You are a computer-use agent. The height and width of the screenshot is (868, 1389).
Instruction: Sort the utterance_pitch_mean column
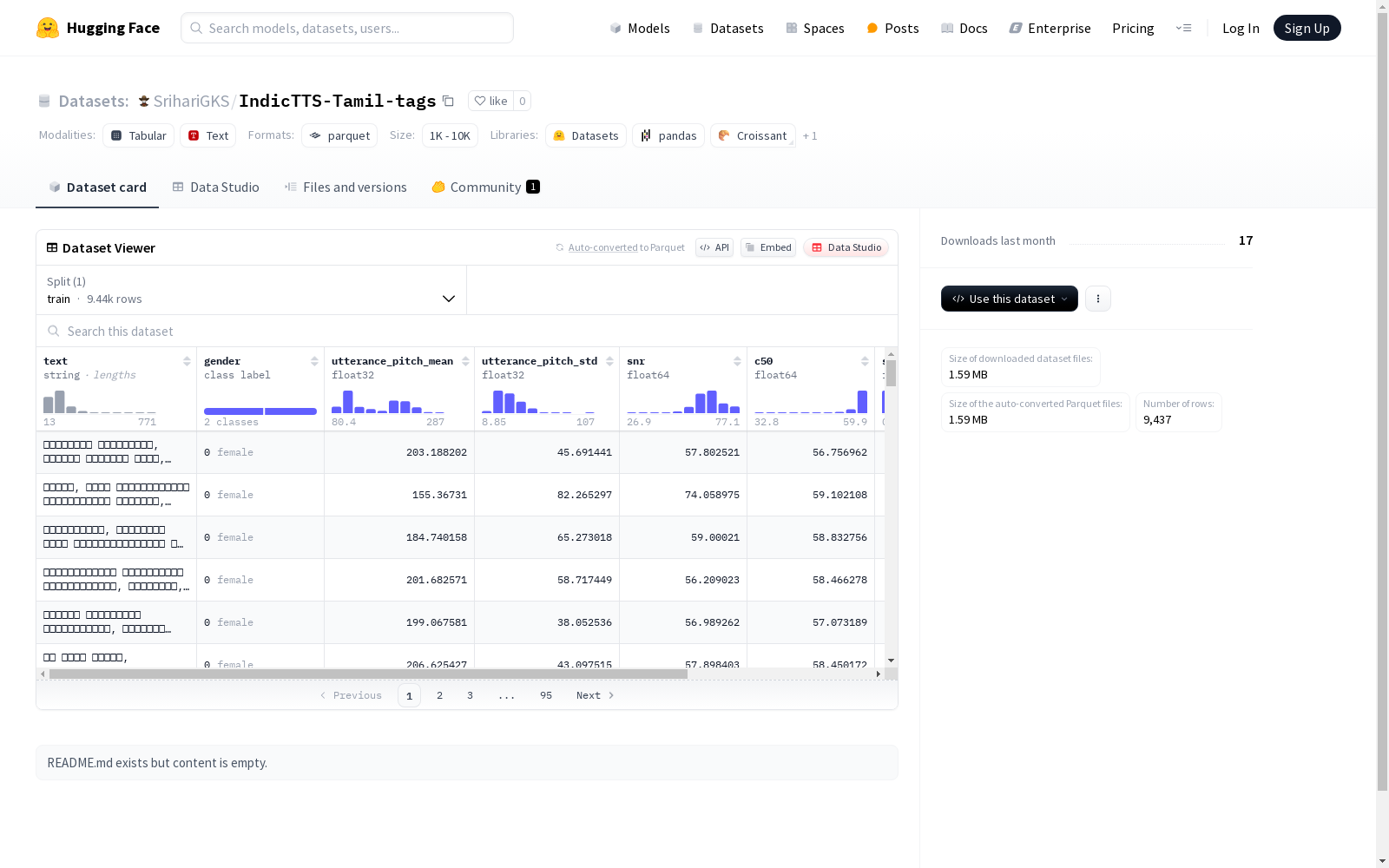(465, 361)
